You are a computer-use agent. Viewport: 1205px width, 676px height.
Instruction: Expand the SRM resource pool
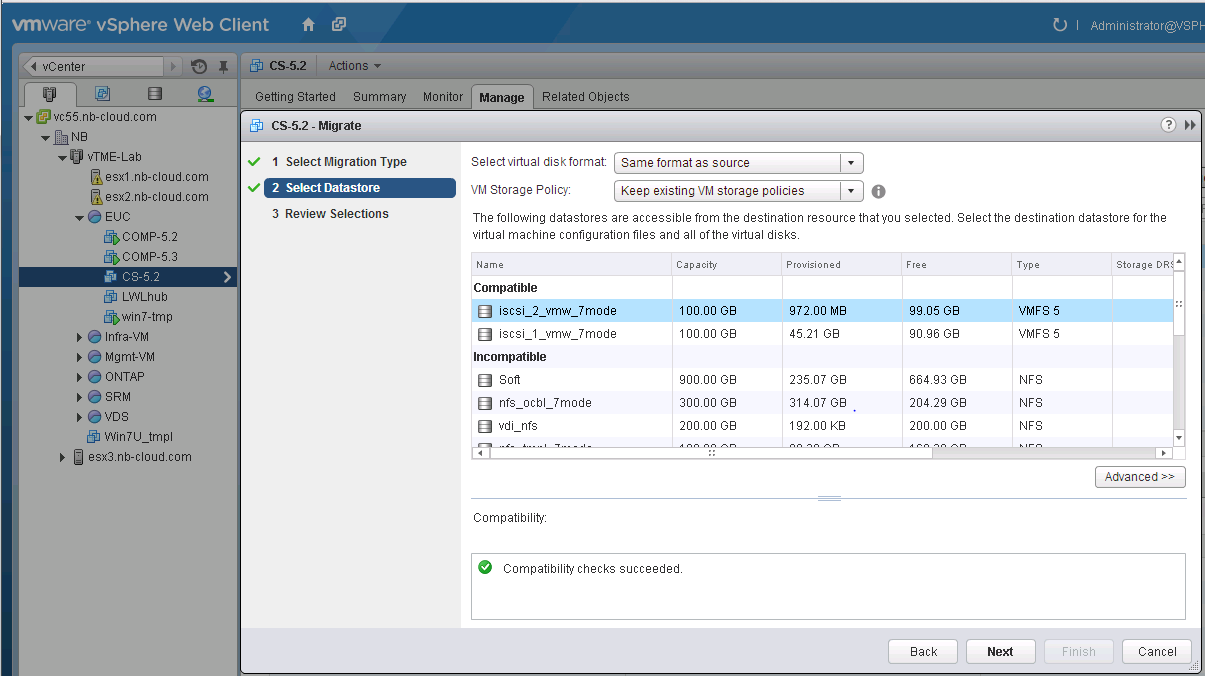click(79, 397)
